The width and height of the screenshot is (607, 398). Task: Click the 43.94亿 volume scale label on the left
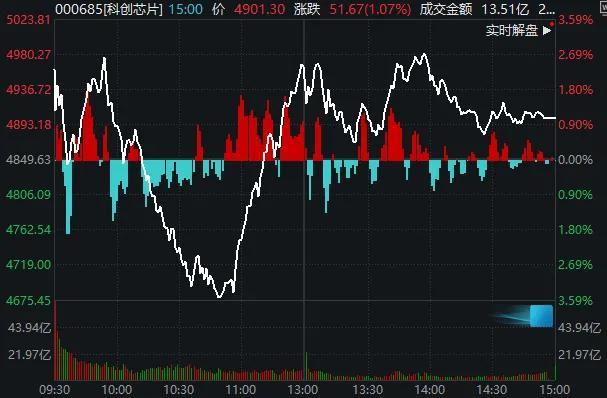[x=29, y=328]
